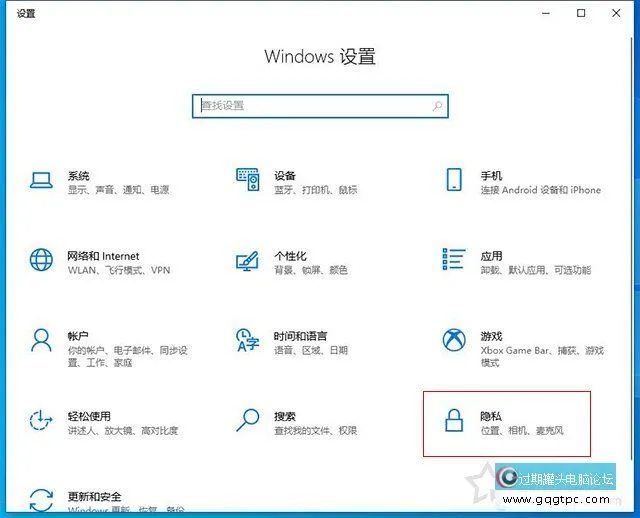Close the 设置 window
This screenshot has height=518, width=640.
click(616, 13)
